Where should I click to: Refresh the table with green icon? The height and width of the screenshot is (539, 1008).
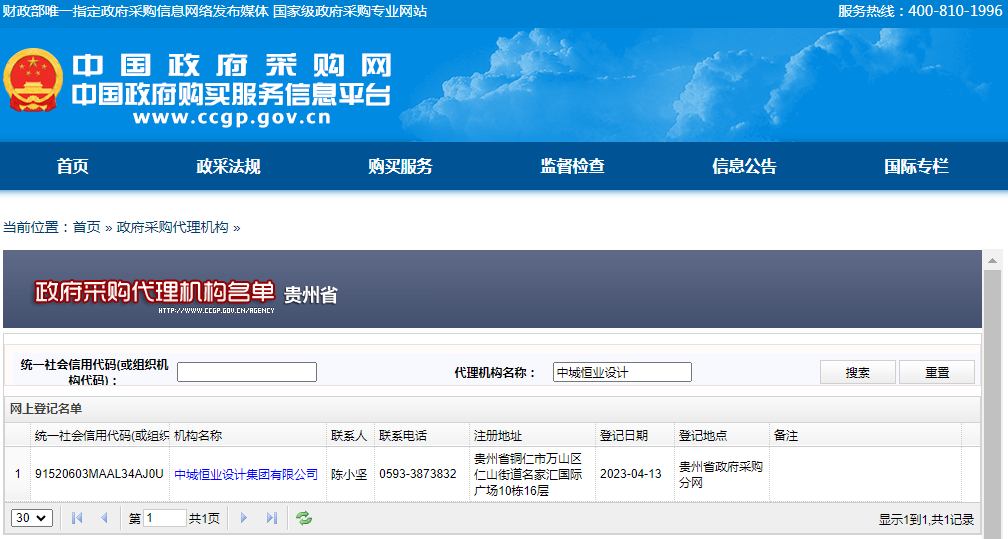[x=303, y=518]
